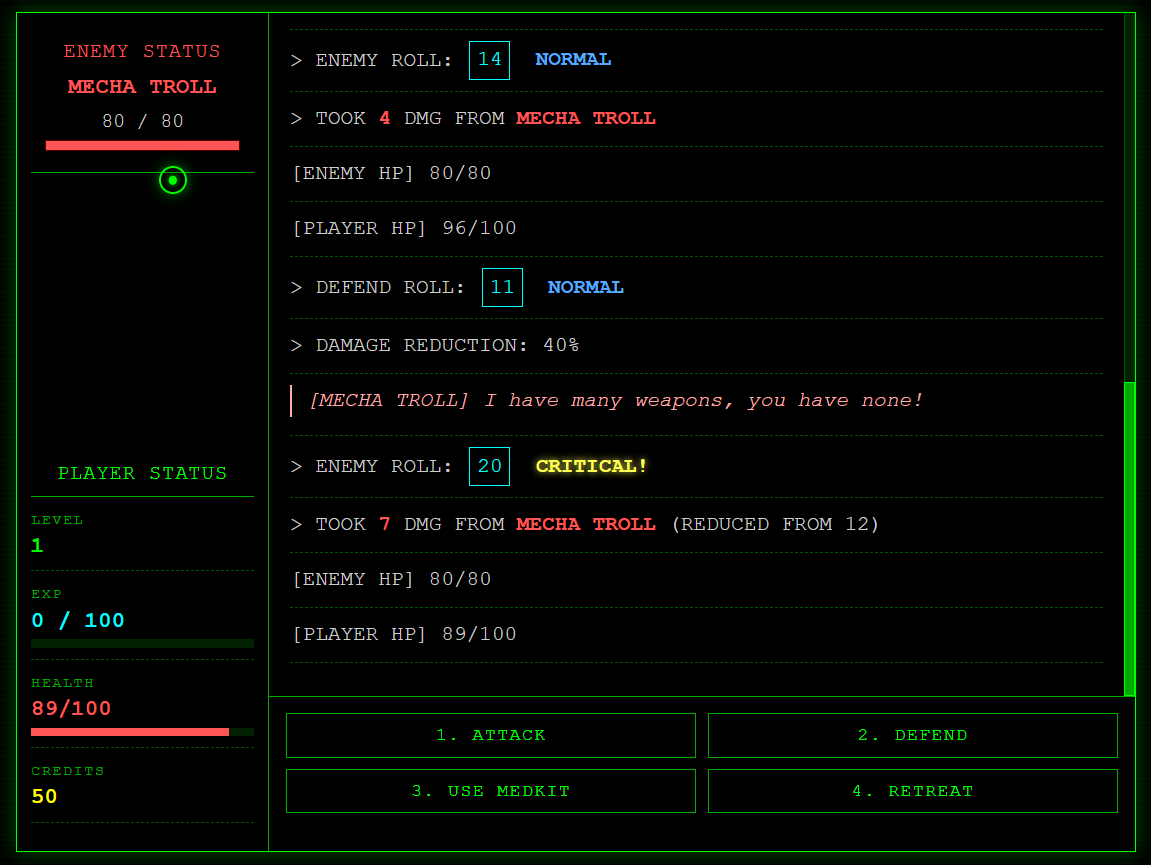Click the combat log scrollbar thumb
Viewport: 1151px width, 865px height.
tap(1129, 538)
